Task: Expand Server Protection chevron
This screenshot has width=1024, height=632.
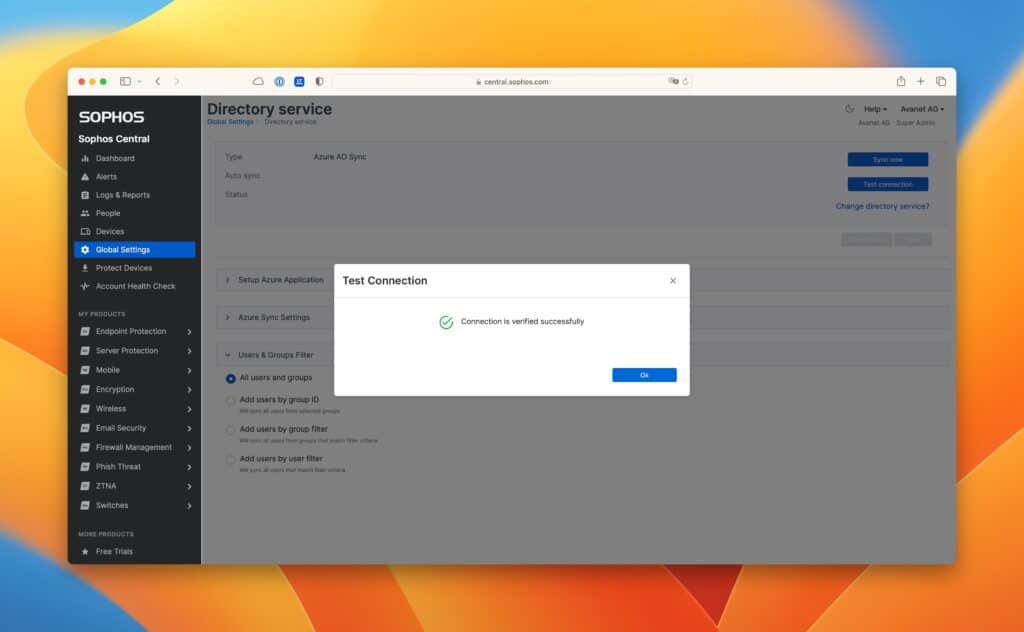Action: click(x=189, y=351)
